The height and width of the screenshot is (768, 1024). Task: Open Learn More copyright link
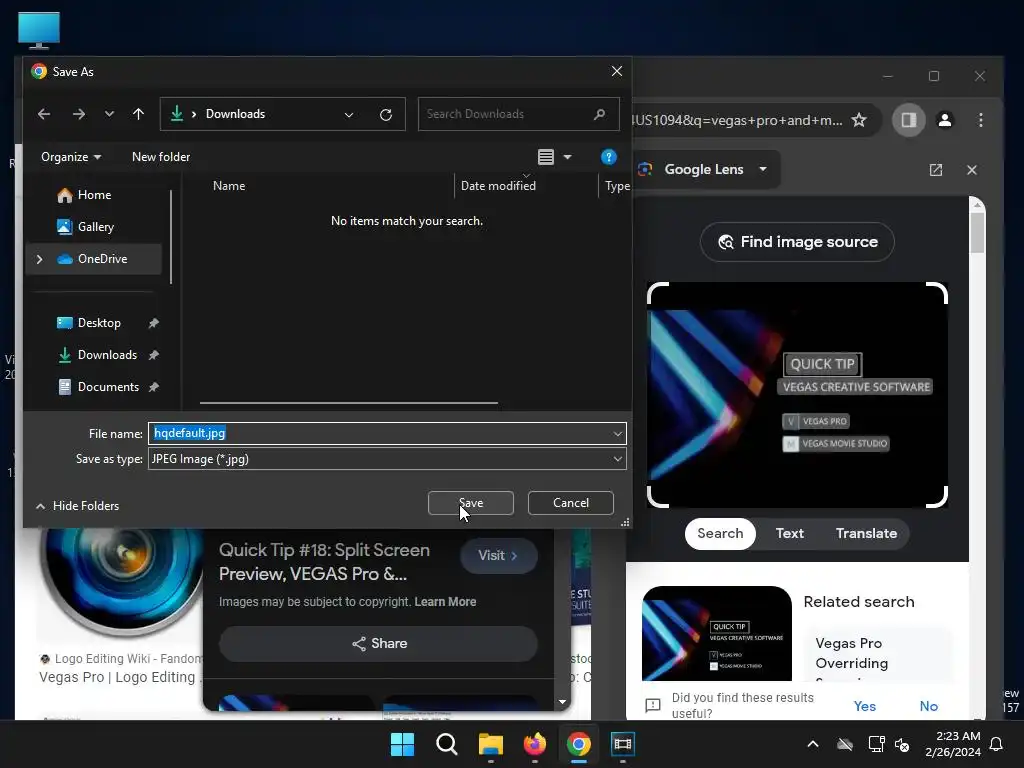445,602
